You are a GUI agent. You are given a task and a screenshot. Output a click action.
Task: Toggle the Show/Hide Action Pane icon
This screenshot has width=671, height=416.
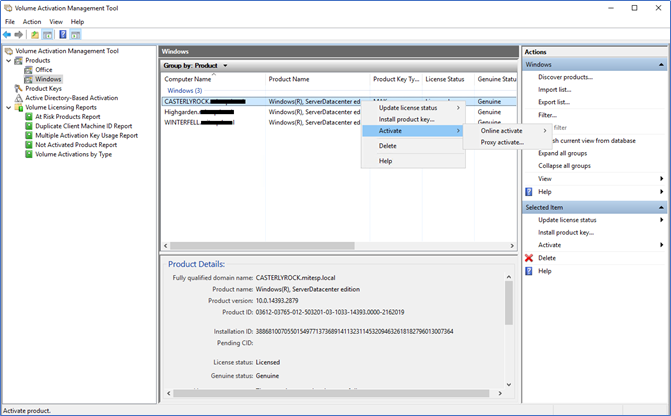pos(76,35)
